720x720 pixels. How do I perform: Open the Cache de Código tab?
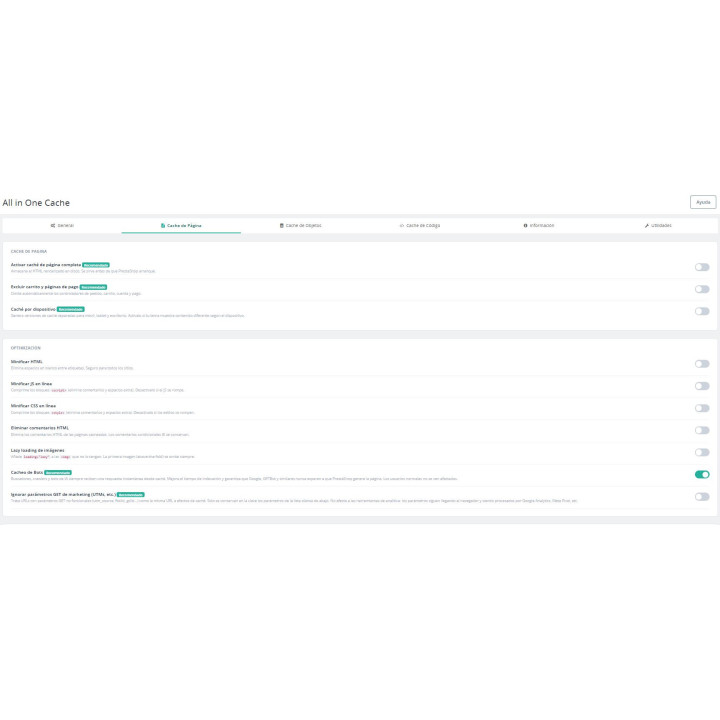(420, 225)
